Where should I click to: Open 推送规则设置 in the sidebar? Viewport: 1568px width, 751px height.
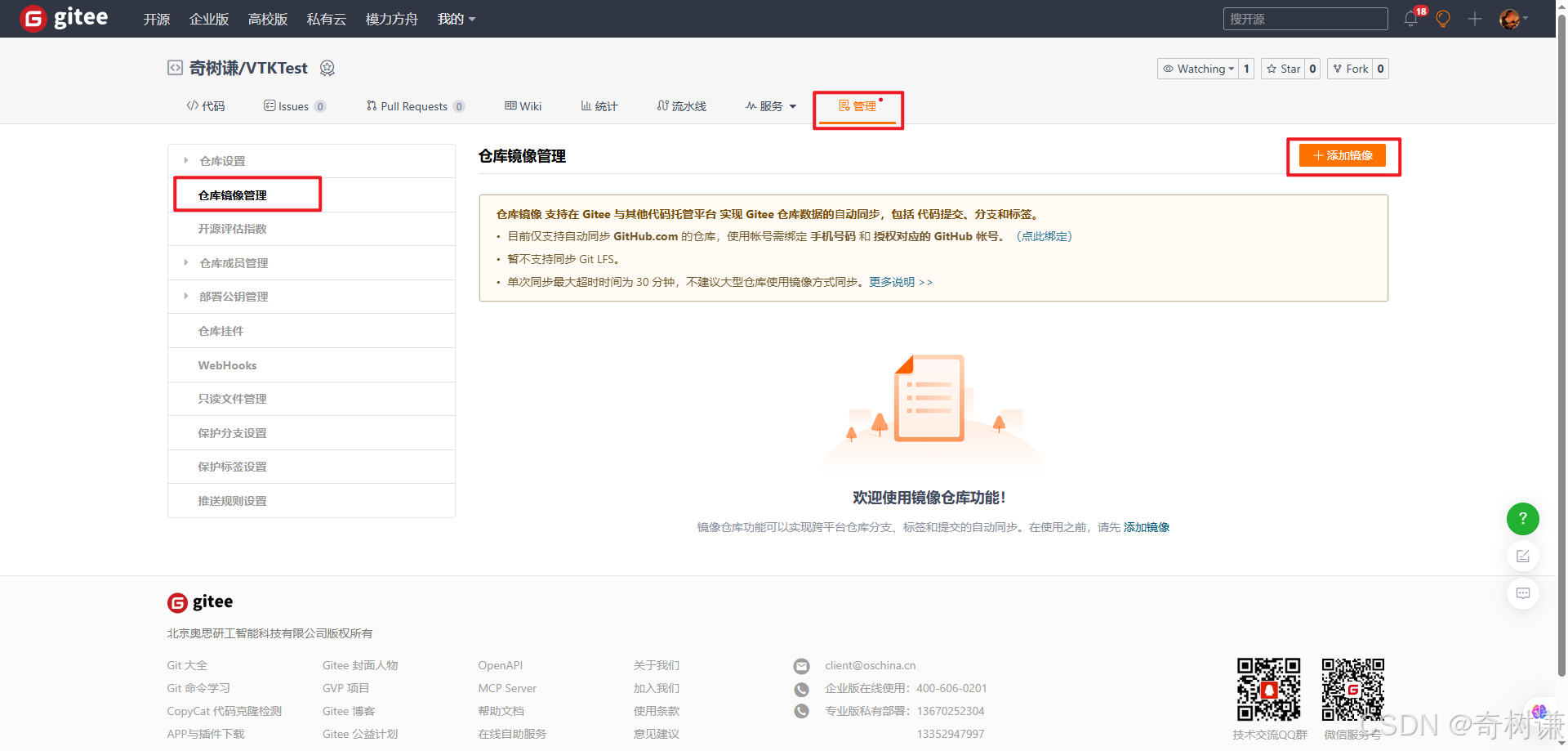coord(311,501)
